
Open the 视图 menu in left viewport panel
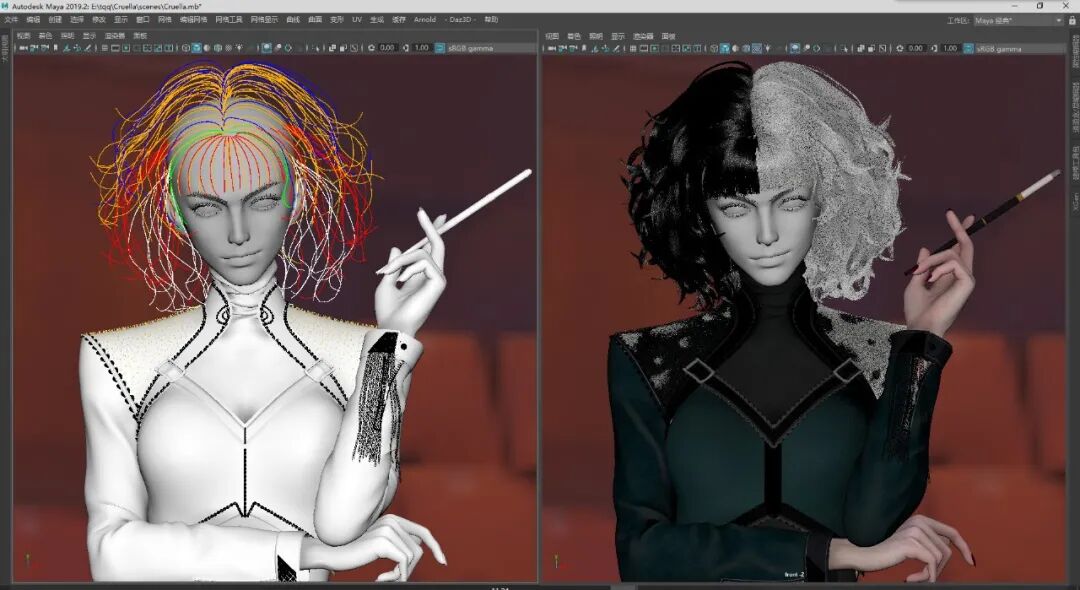point(23,36)
